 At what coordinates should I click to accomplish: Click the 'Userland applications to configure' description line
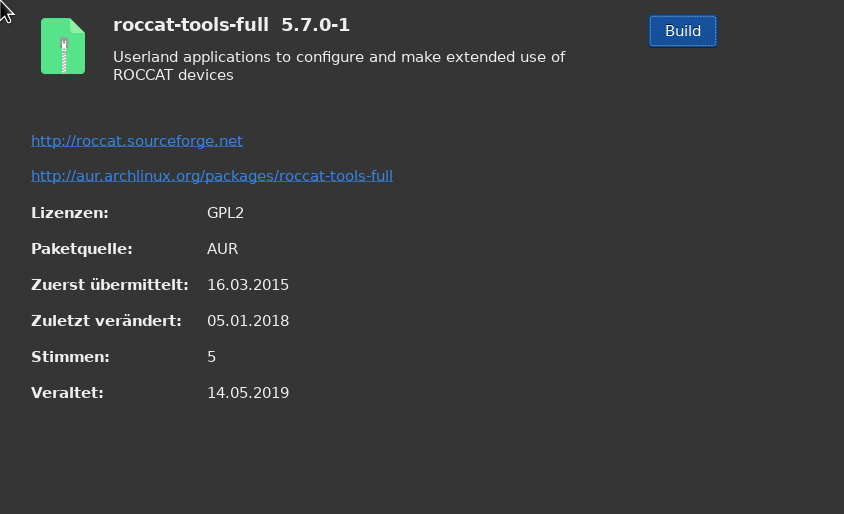[339, 57]
